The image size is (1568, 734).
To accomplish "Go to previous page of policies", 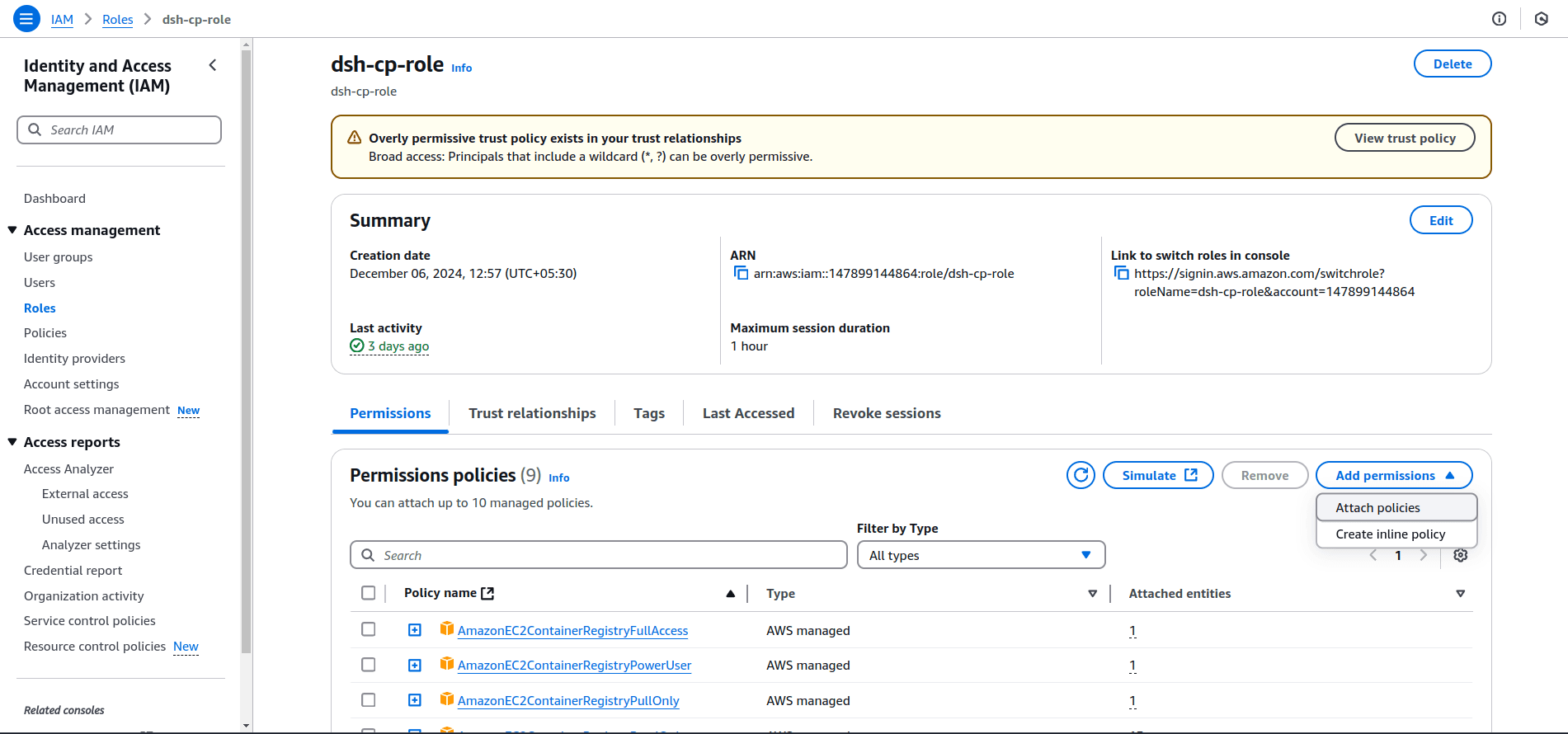I will 1373,555.
